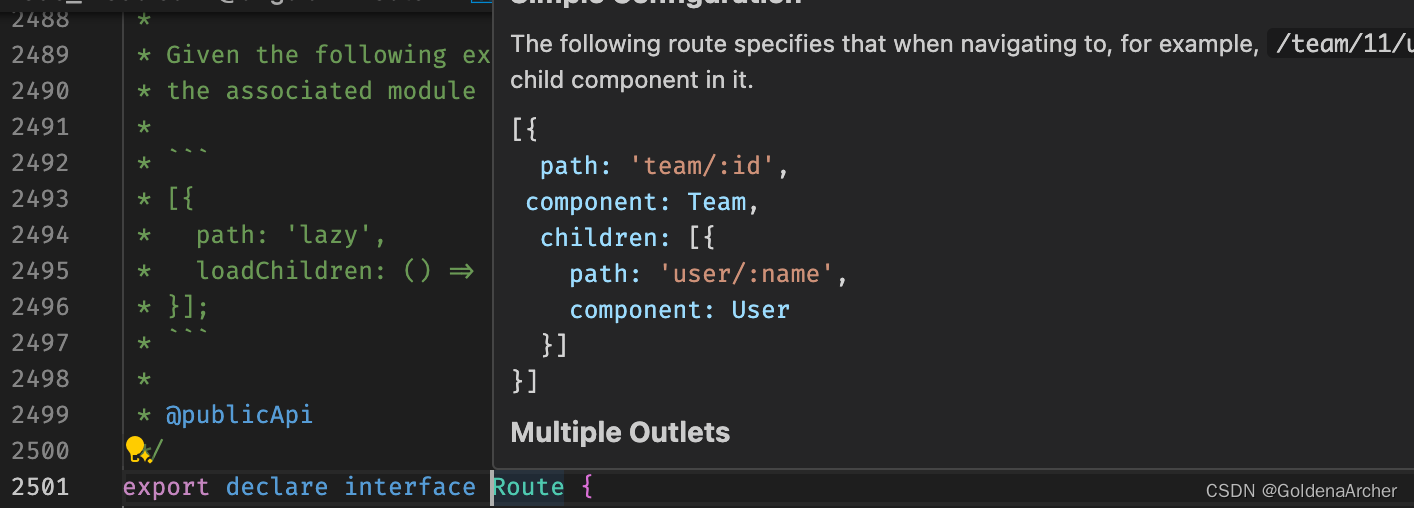Click the 'Multiple Outlets' heading in hover
Image resolution: width=1414 pixels, height=508 pixels.
(620, 433)
